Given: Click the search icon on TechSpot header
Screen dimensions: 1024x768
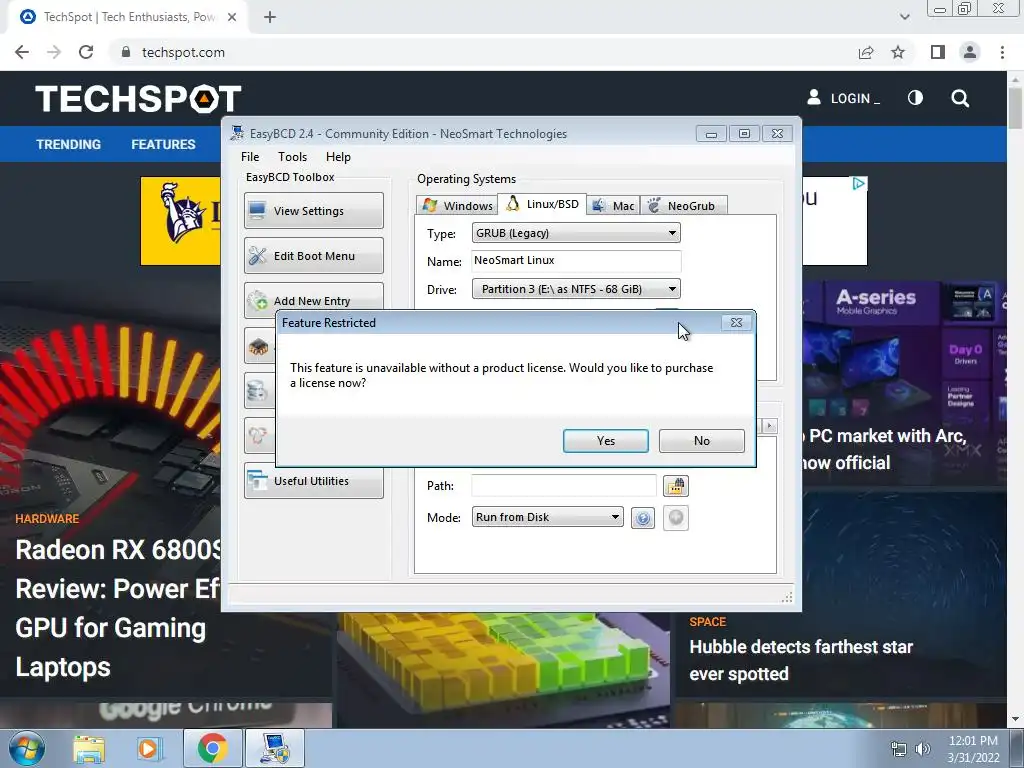Looking at the screenshot, I should (960, 99).
